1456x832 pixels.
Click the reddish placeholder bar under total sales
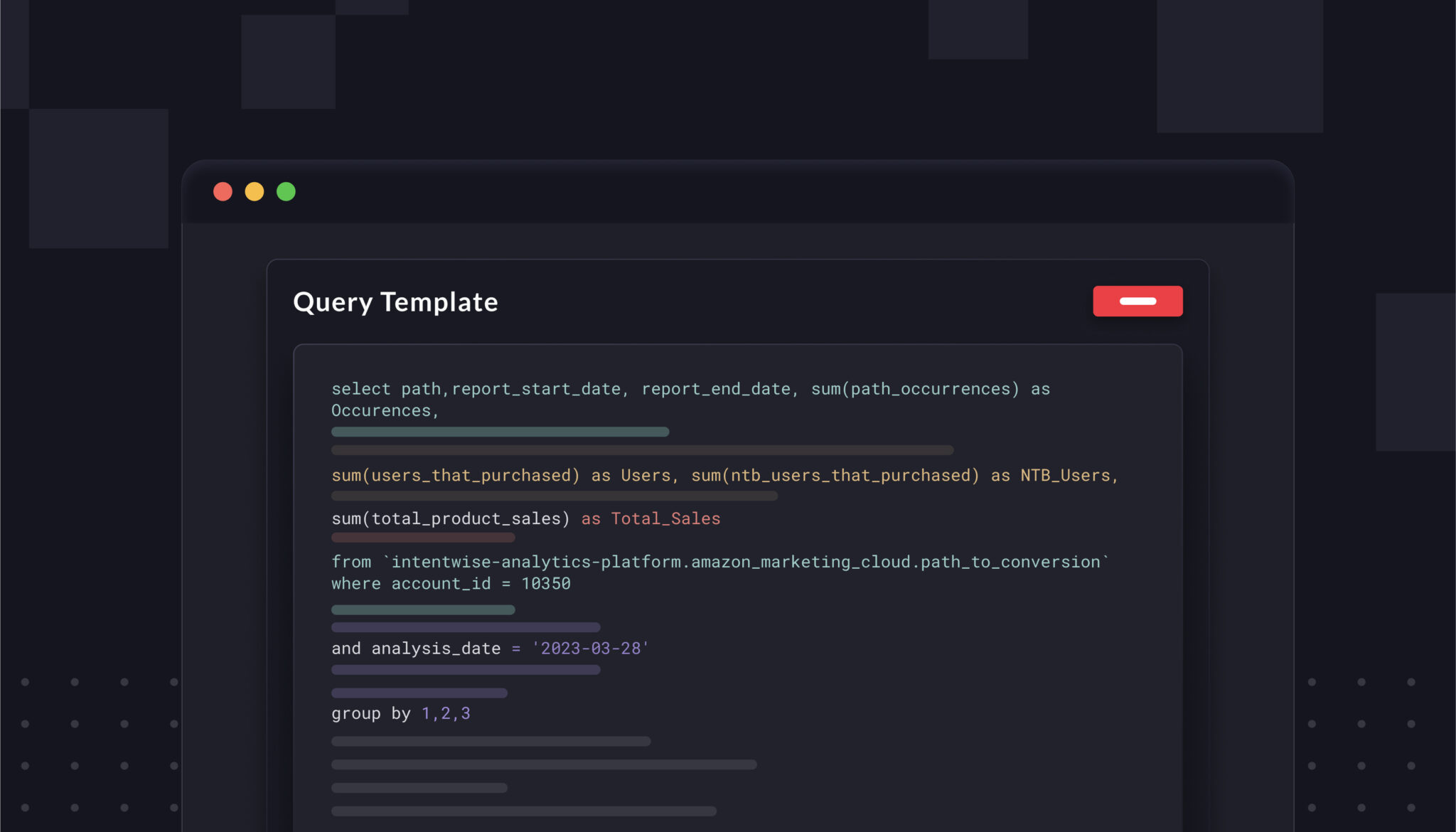(x=423, y=538)
